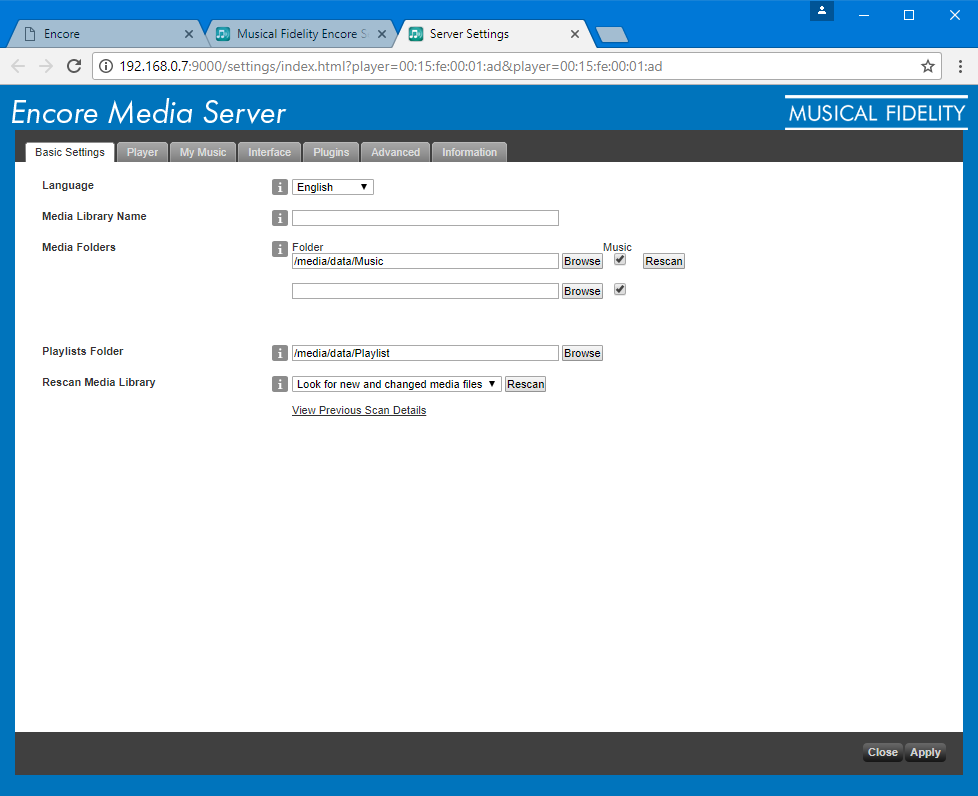The image size is (978, 796).
Task: Open the Interface settings tab
Action: pos(269,152)
